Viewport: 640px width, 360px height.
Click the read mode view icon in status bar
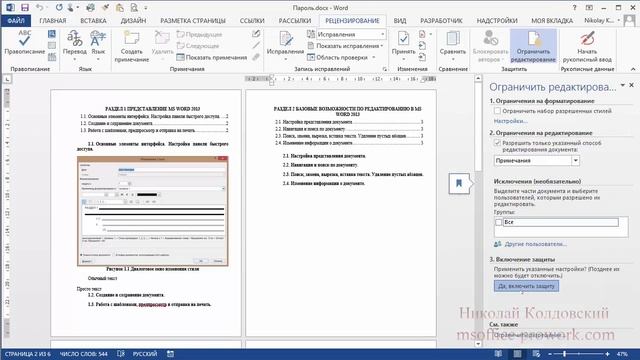pyautogui.click(x=498, y=354)
